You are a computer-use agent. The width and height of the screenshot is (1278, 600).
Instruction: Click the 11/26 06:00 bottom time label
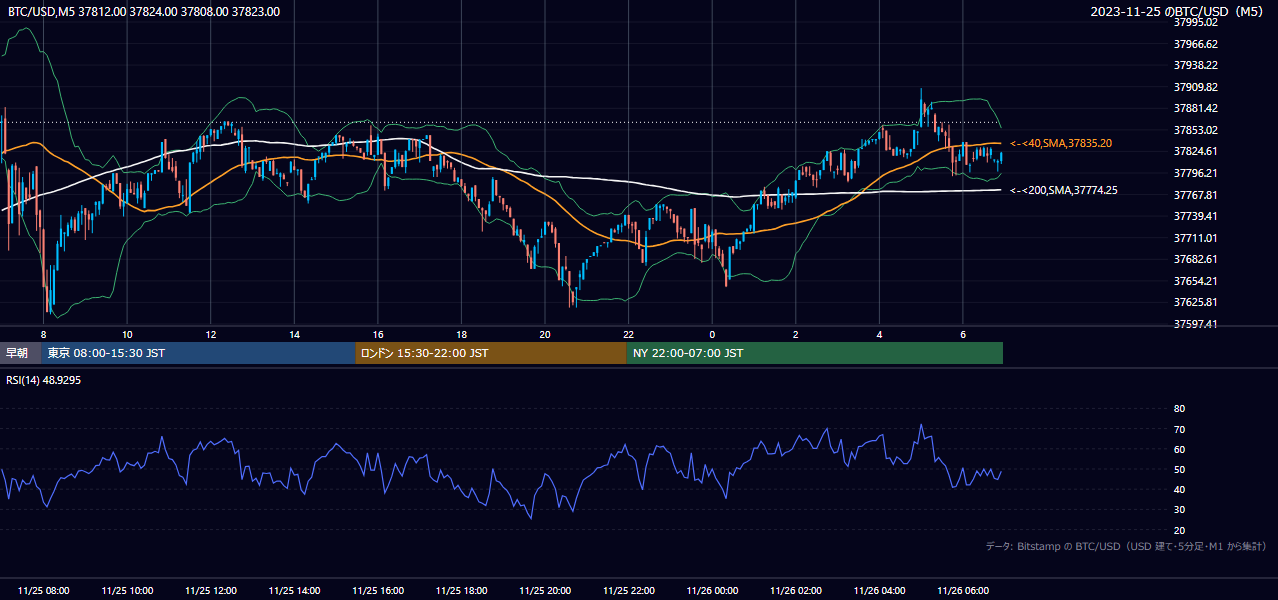pyautogui.click(x=963, y=591)
